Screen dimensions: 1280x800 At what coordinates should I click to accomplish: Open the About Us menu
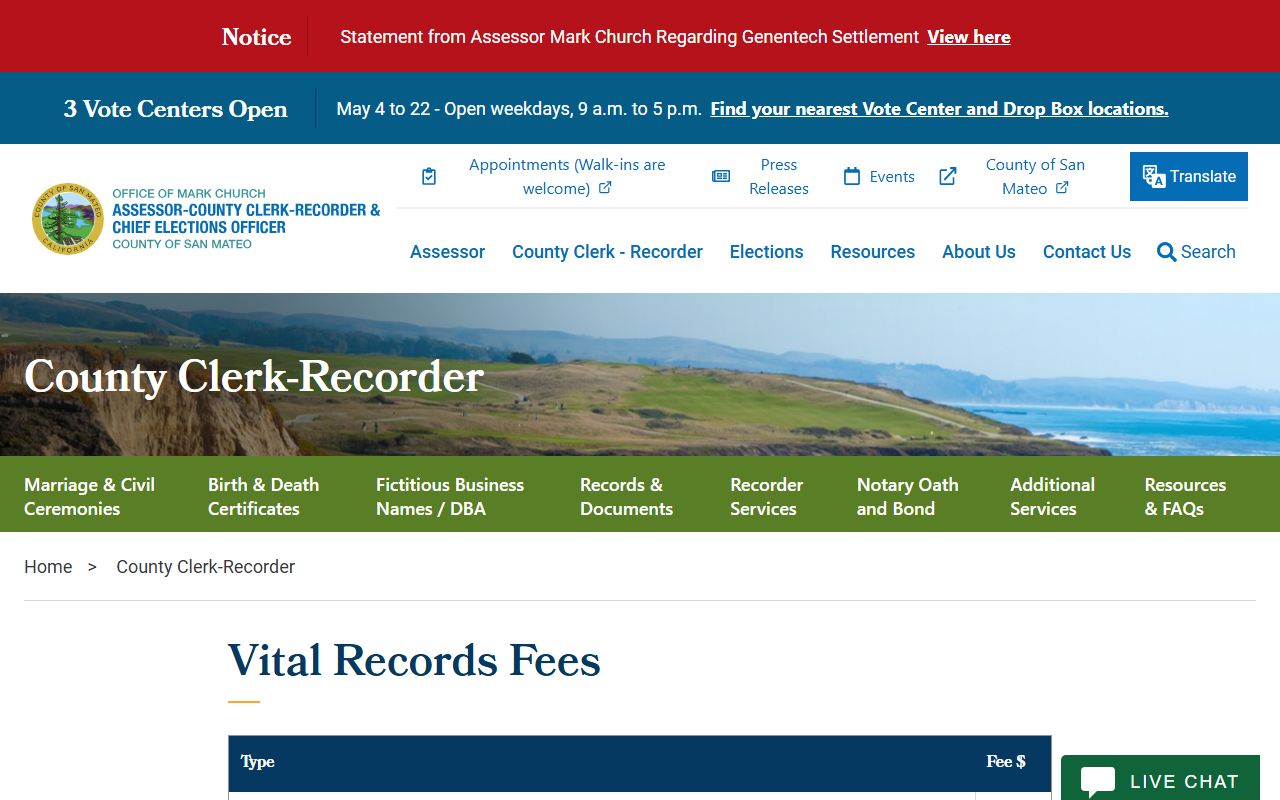pos(978,252)
